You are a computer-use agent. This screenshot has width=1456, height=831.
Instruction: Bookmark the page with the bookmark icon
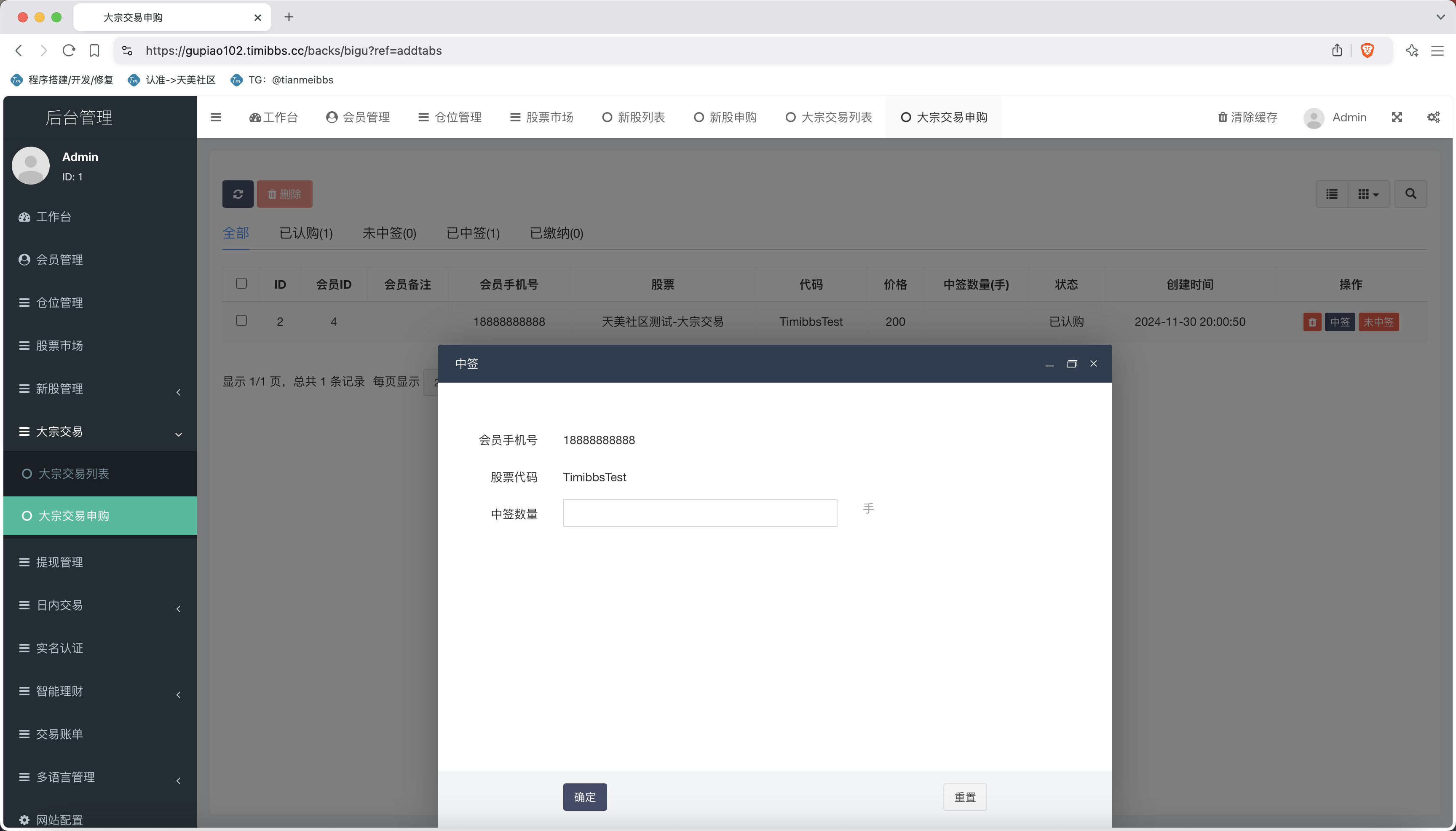coord(94,50)
